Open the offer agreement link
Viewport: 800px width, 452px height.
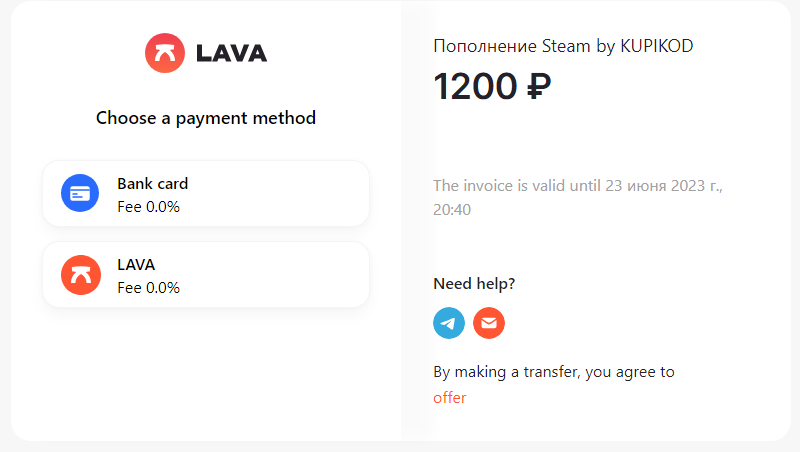pyautogui.click(x=449, y=398)
